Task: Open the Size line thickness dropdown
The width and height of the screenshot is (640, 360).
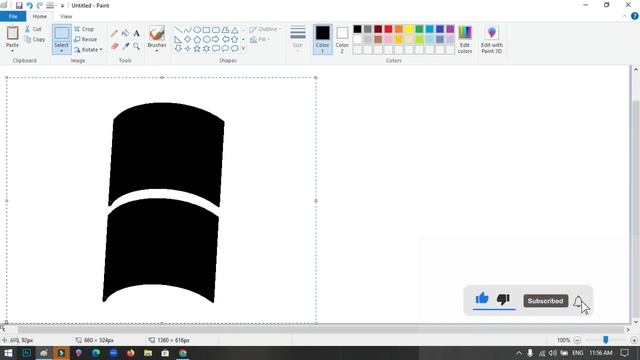Action: pos(298,39)
